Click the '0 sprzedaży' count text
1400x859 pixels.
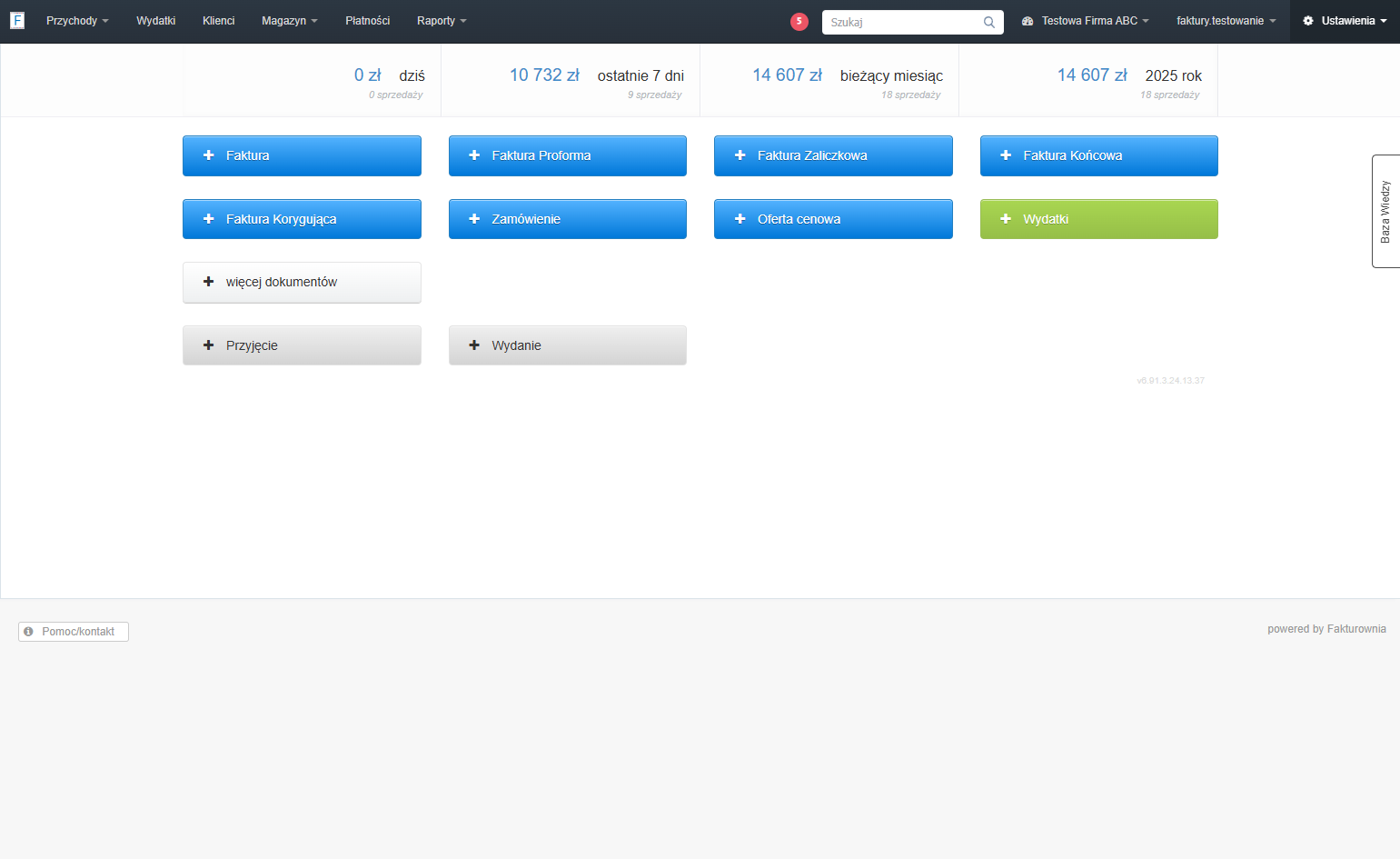point(395,95)
